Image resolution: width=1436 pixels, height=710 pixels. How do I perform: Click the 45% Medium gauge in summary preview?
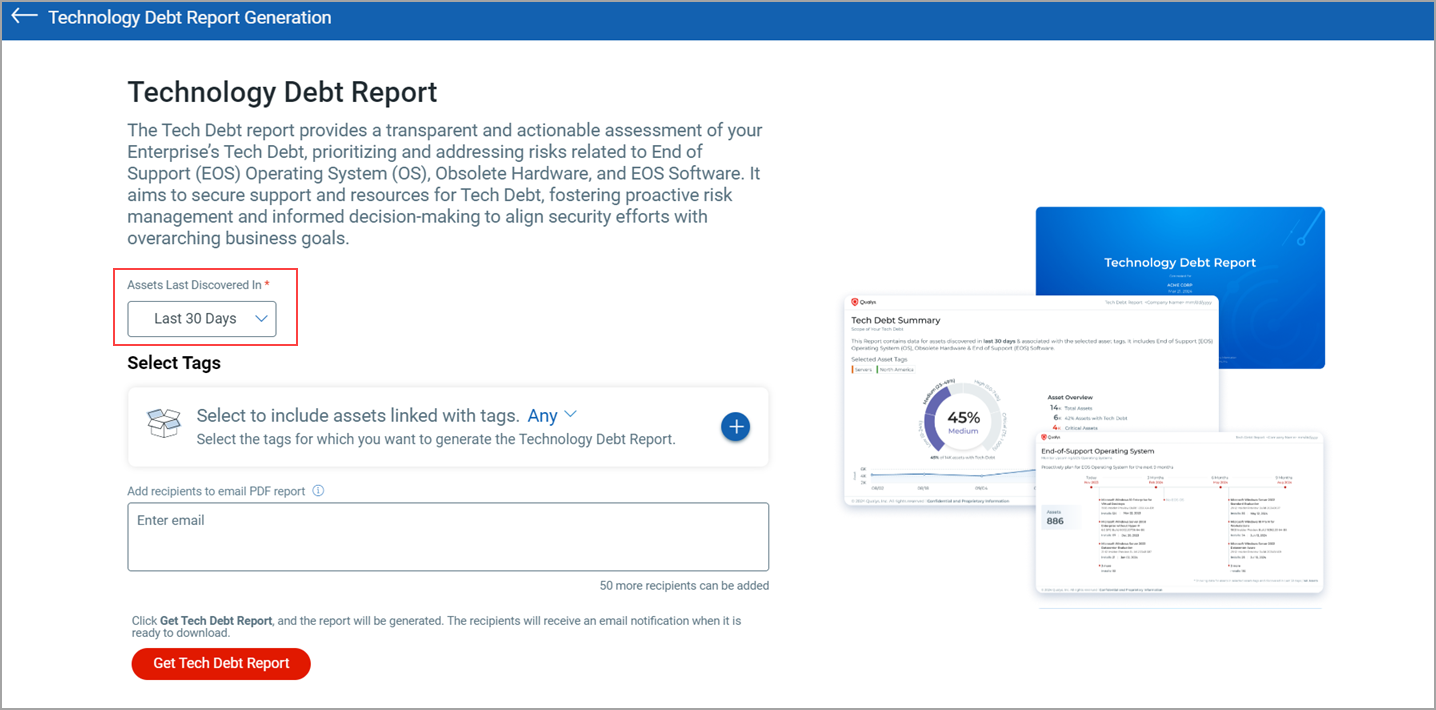pos(963,422)
